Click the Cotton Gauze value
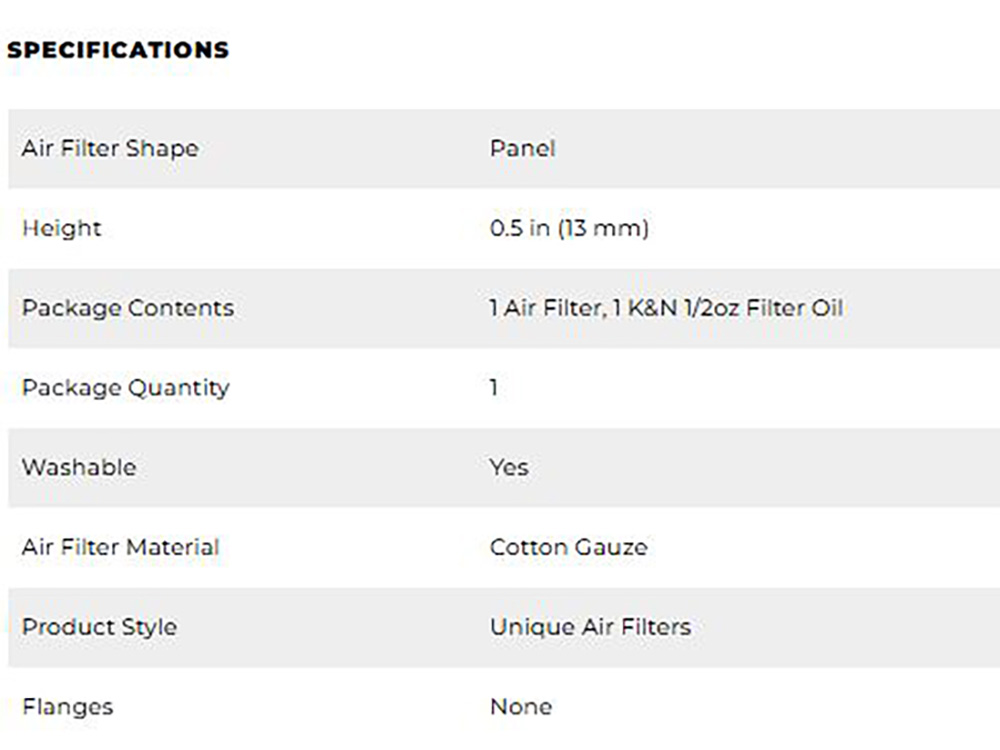The image size is (1000, 750). tap(568, 547)
